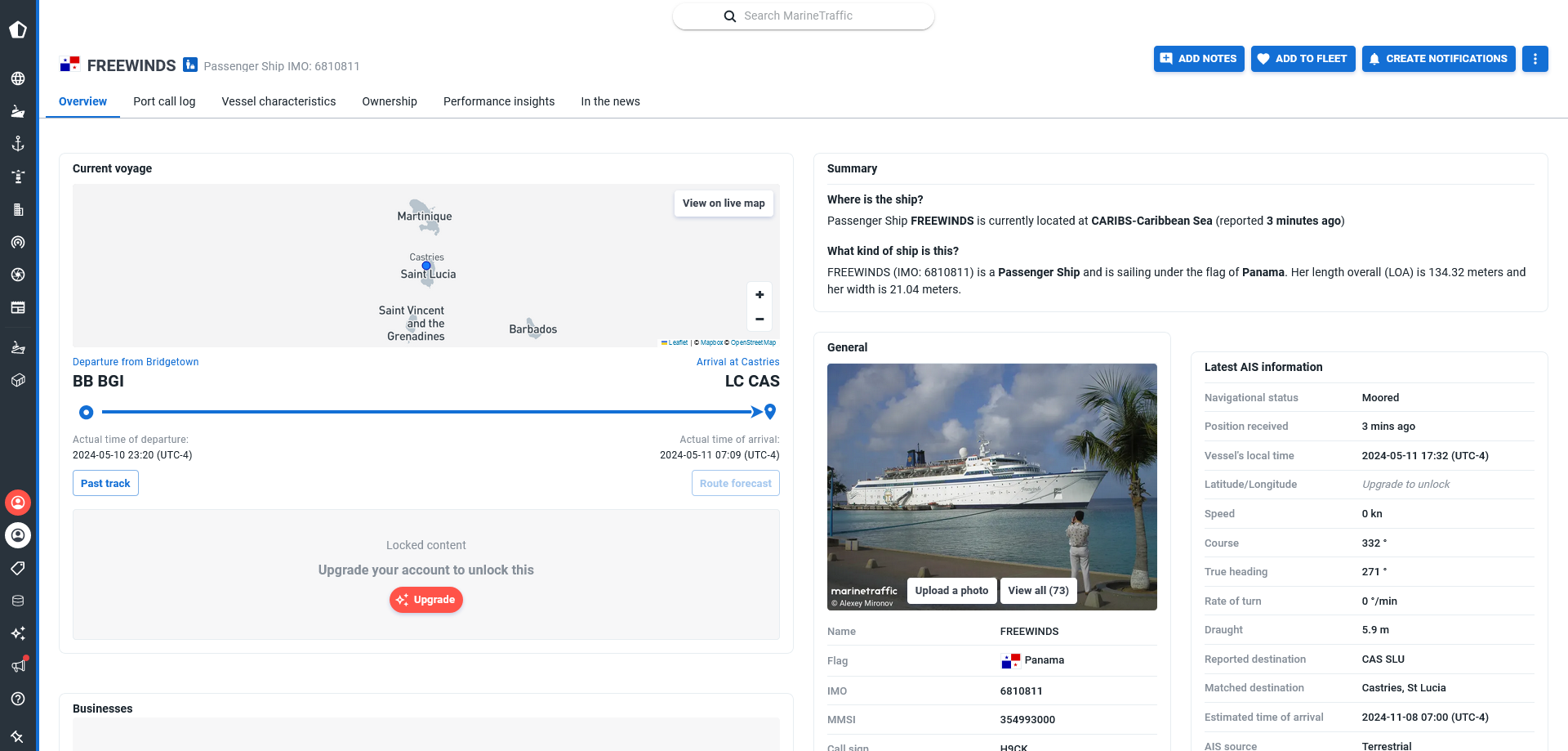Click View all (73) photos button
Image resolution: width=1568 pixels, height=751 pixels.
point(1038,591)
